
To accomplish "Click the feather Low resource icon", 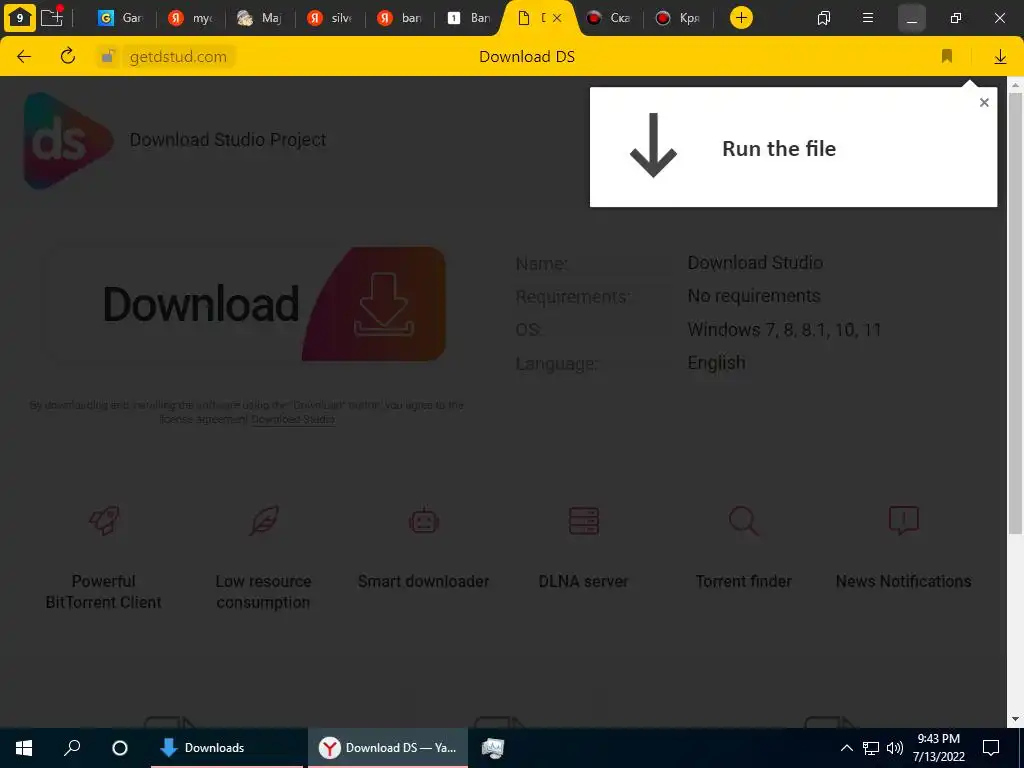I will tap(264, 520).
